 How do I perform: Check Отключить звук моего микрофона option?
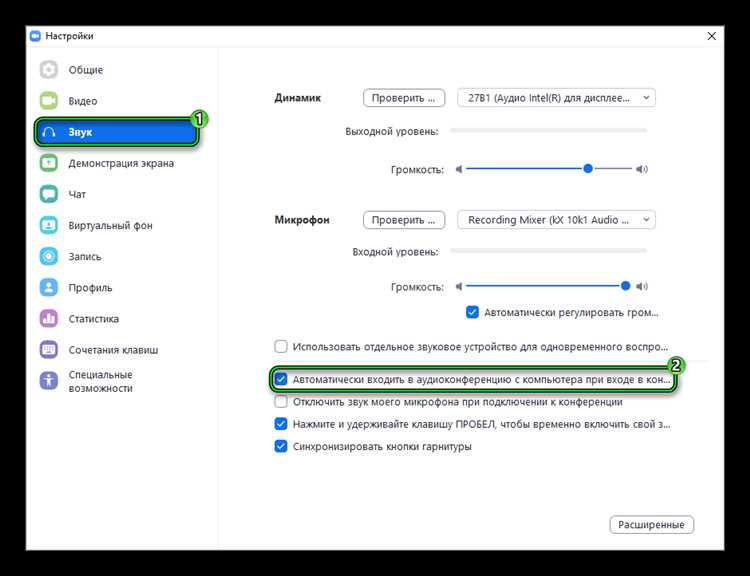tap(281, 402)
